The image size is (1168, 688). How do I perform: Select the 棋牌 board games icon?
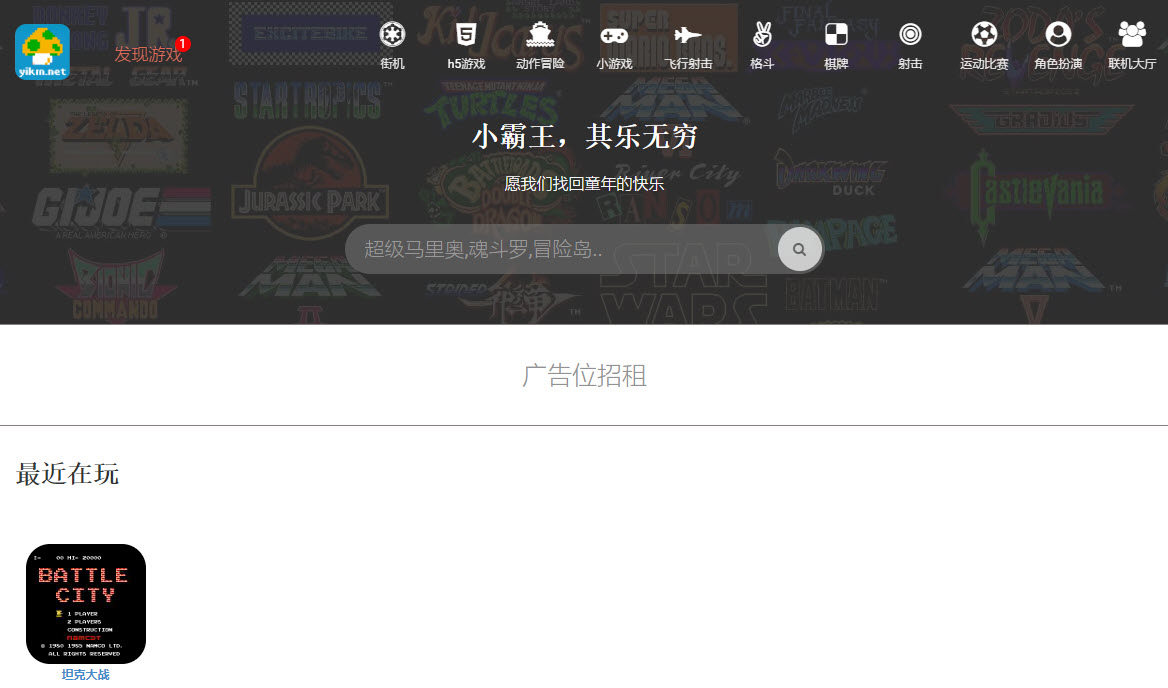835,42
